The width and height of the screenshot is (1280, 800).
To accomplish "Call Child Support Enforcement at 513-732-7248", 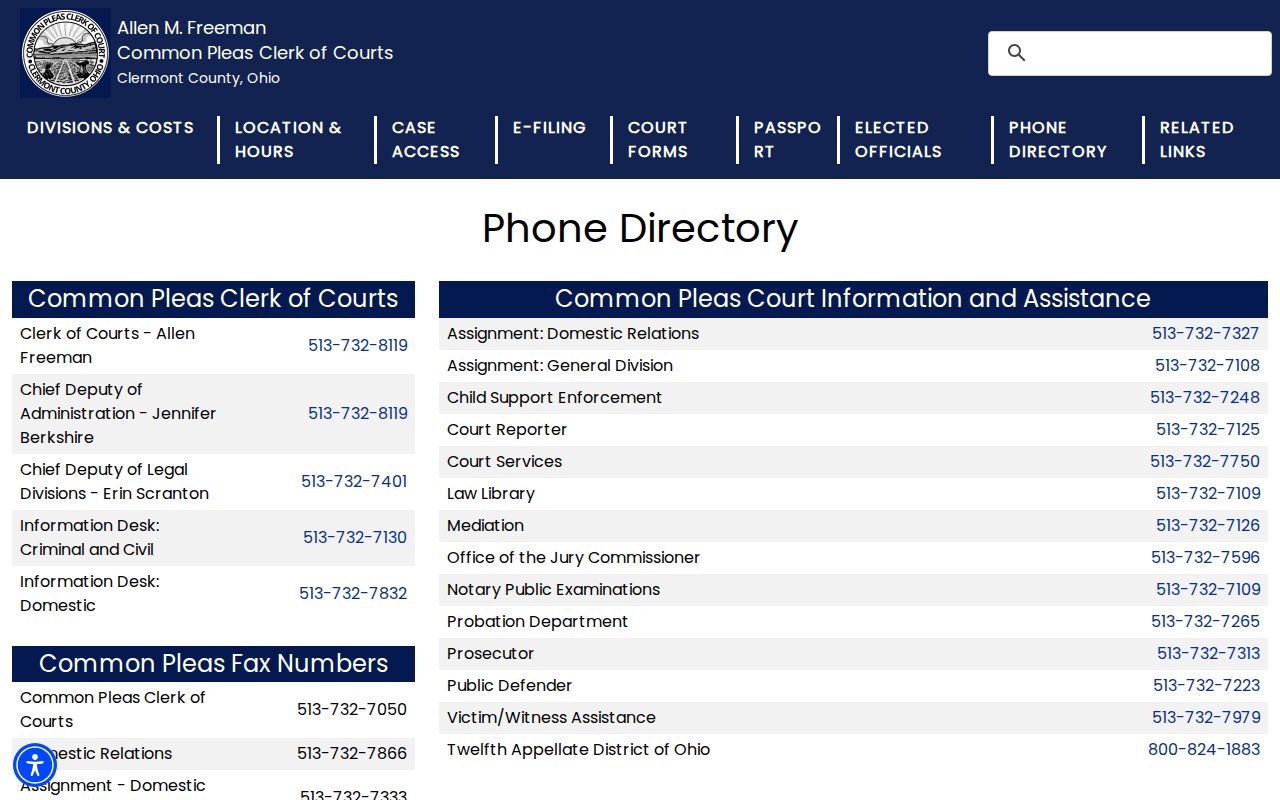I will click(1205, 398).
